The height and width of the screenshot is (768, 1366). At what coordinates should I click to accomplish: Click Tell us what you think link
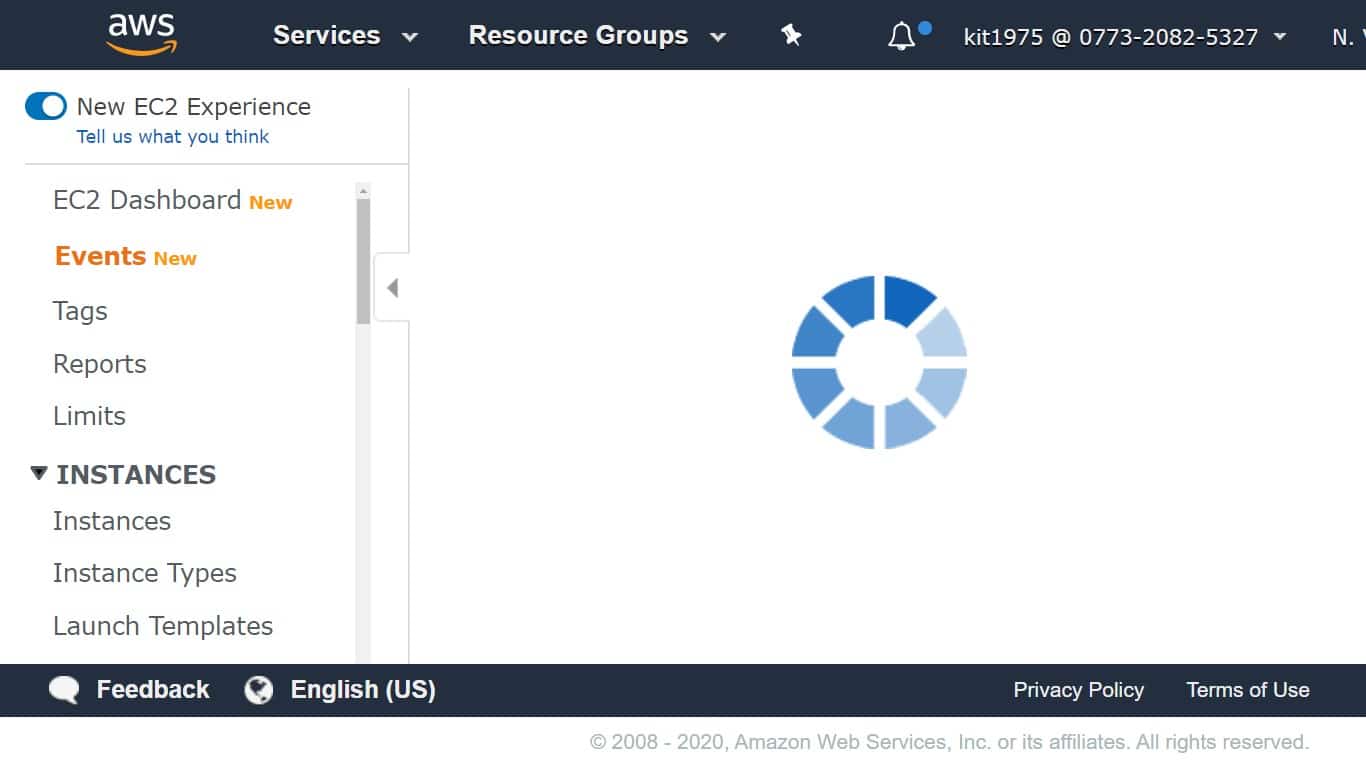(x=173, y=137)
